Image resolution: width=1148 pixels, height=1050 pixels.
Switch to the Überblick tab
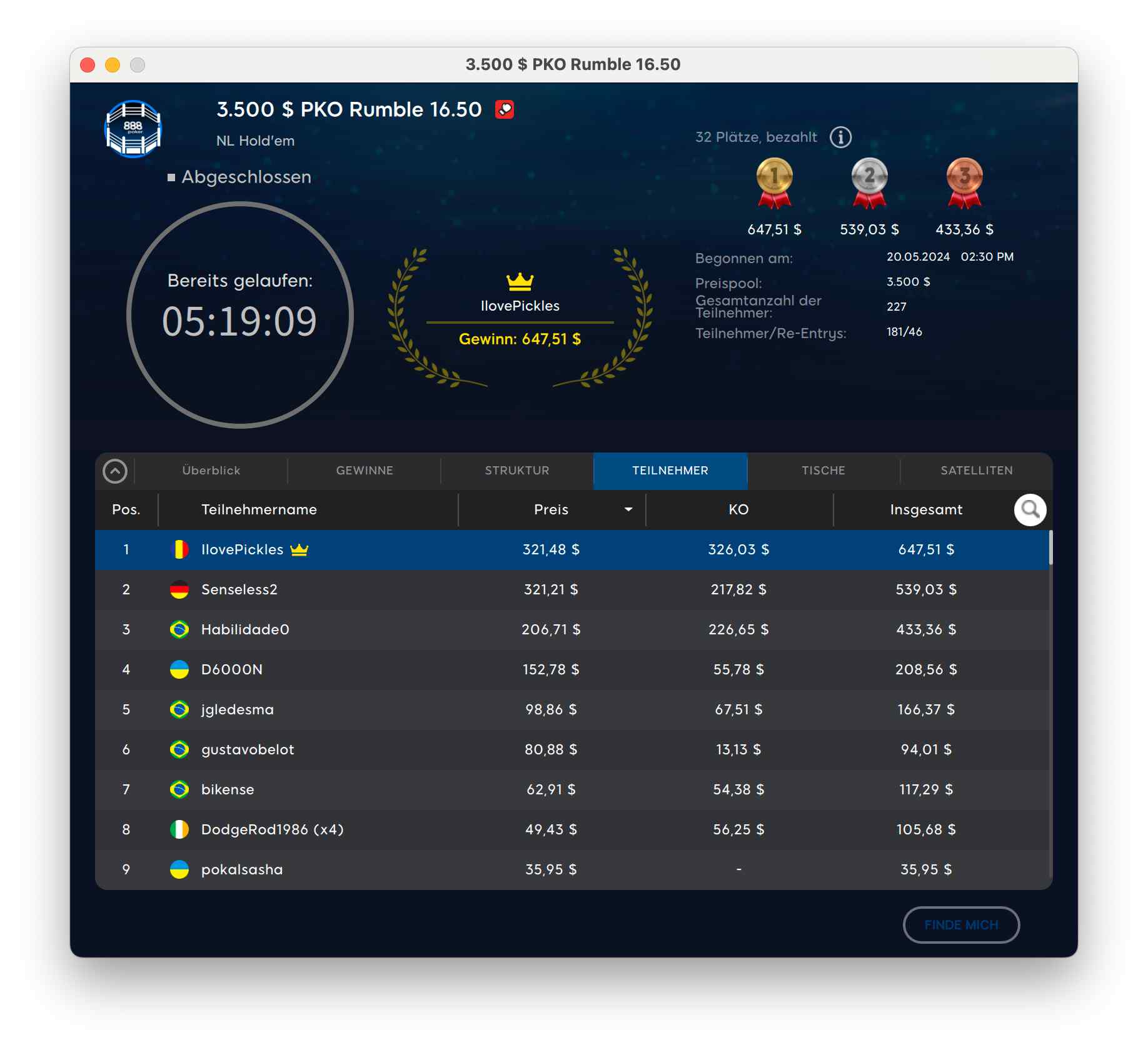click(211, 471)
